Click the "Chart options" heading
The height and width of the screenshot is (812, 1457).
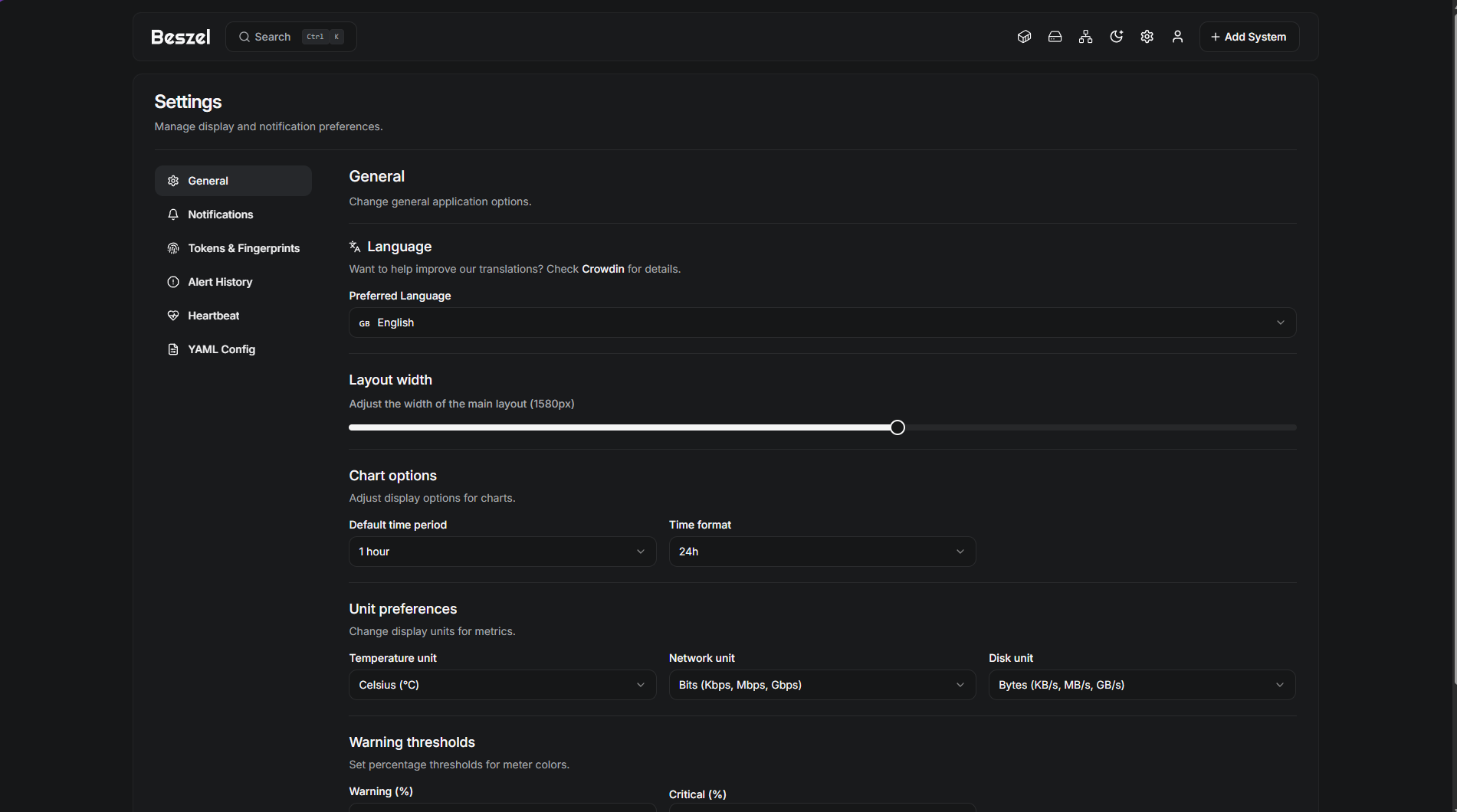(x=392, y=476)
